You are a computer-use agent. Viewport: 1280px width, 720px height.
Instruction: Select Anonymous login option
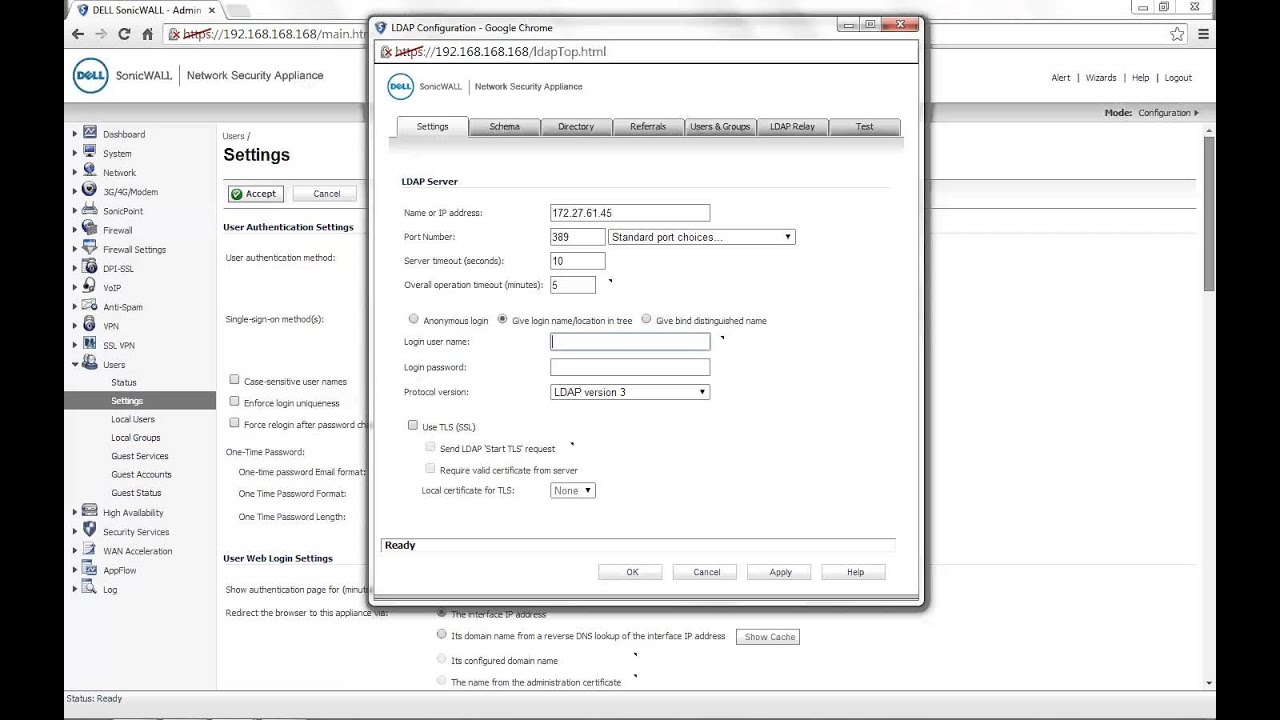413,319
